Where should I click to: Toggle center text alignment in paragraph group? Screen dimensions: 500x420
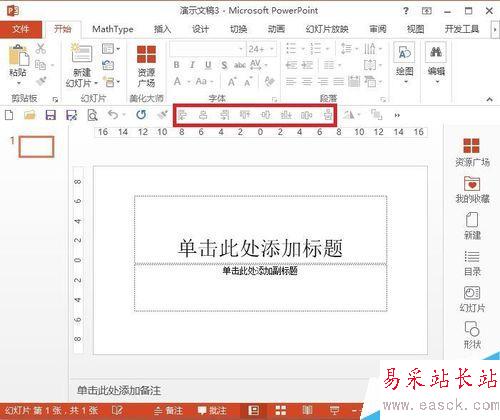tap(307, 81)
